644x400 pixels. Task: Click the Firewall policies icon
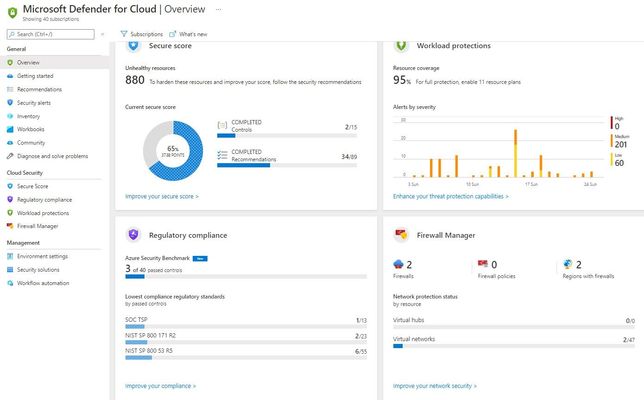tap(483, 264)
